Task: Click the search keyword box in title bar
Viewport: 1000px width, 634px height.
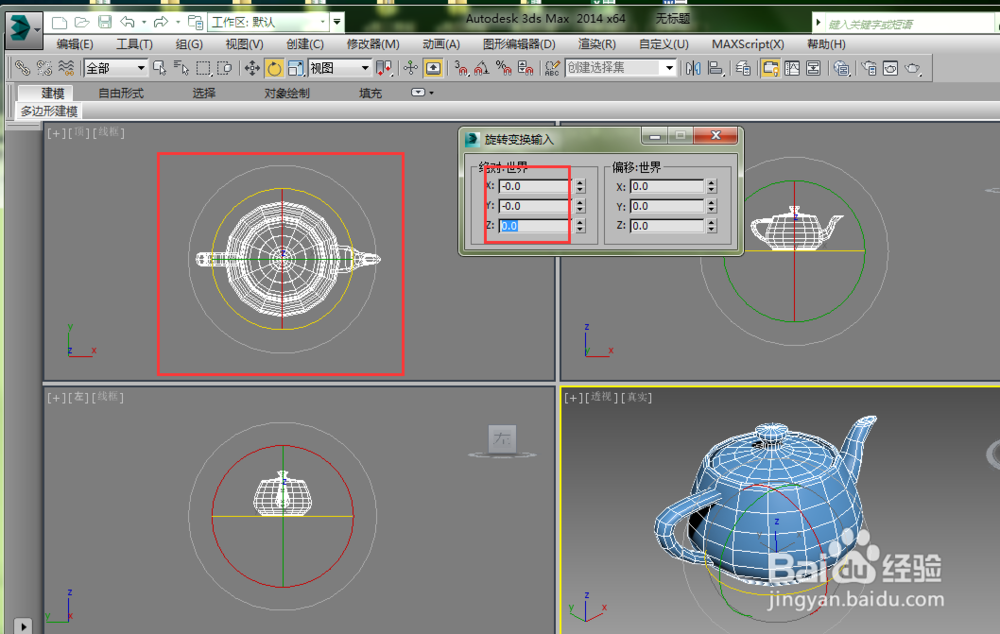Action: click(909, 24)
